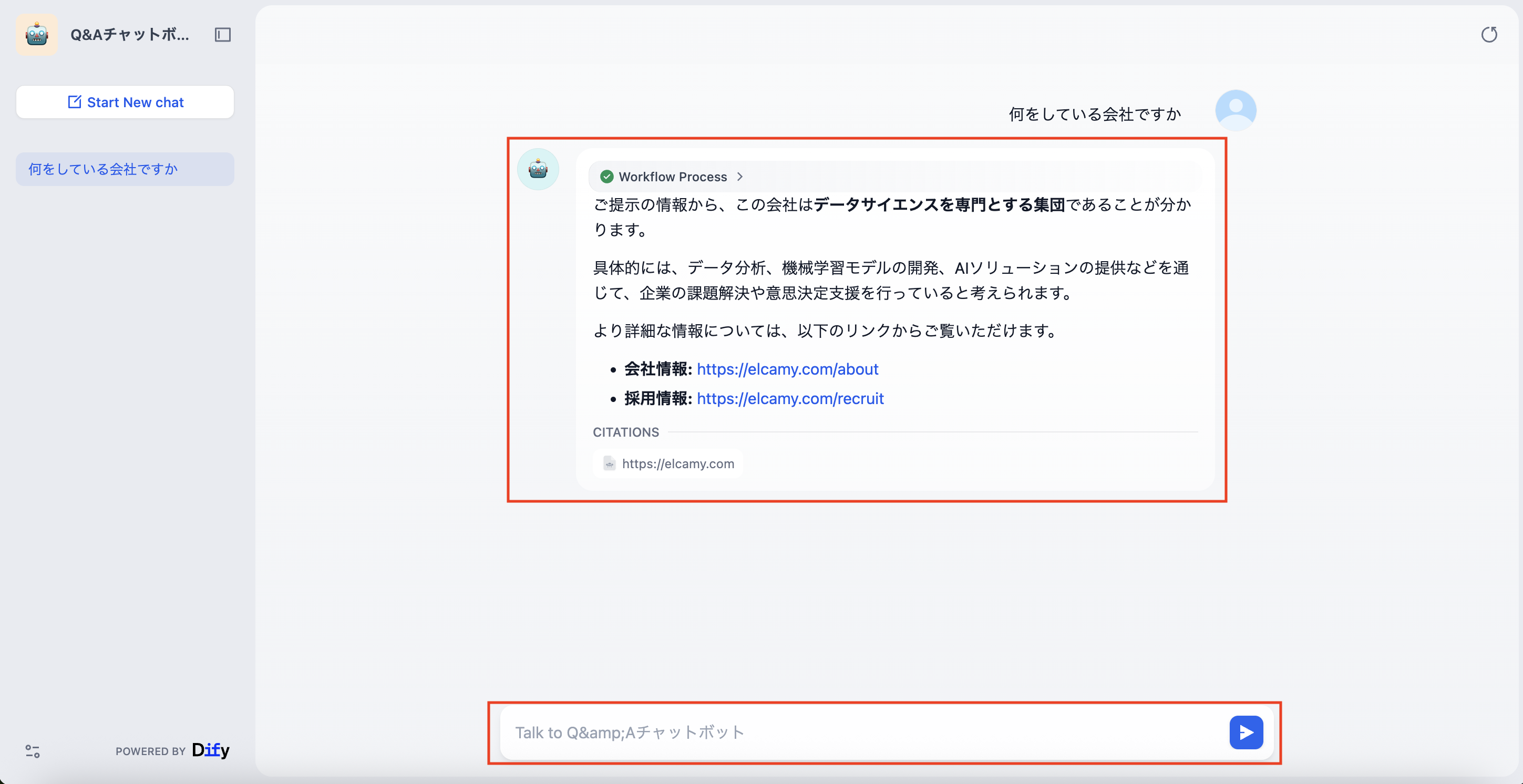Click the website favicon in the citation chip
This screenshot has height=784, width=1523.
[609, 463]
